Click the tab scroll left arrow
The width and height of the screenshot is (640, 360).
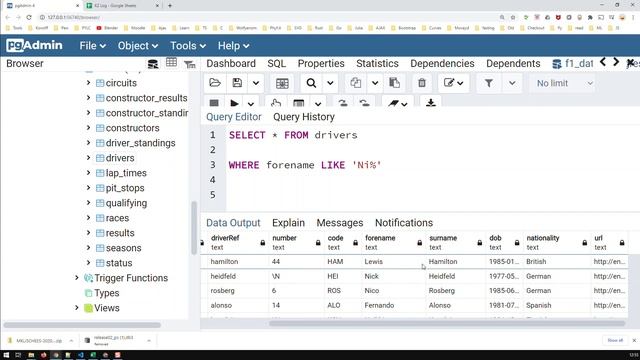pos(603,62)
